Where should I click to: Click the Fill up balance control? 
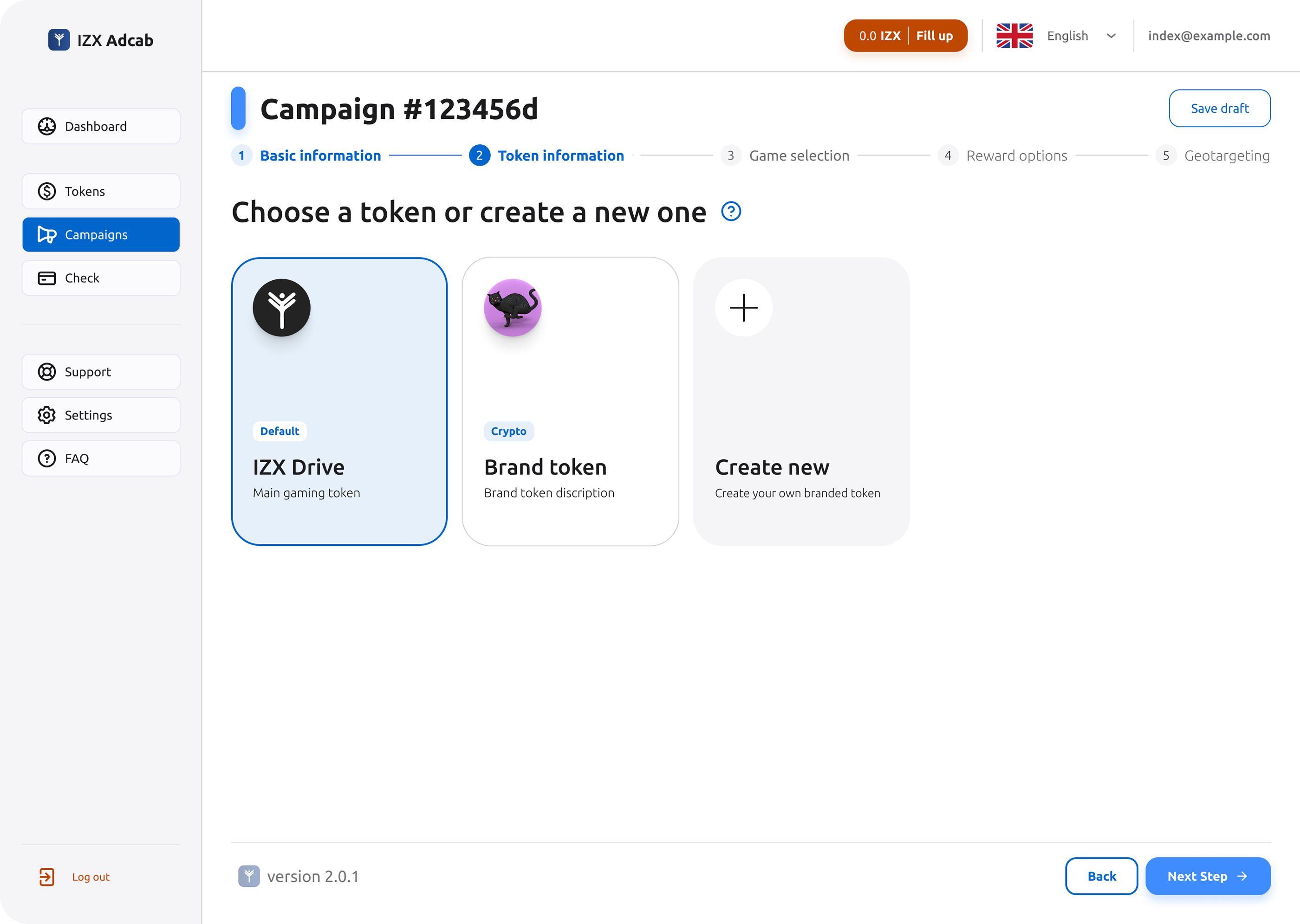(x=934, y=35)
